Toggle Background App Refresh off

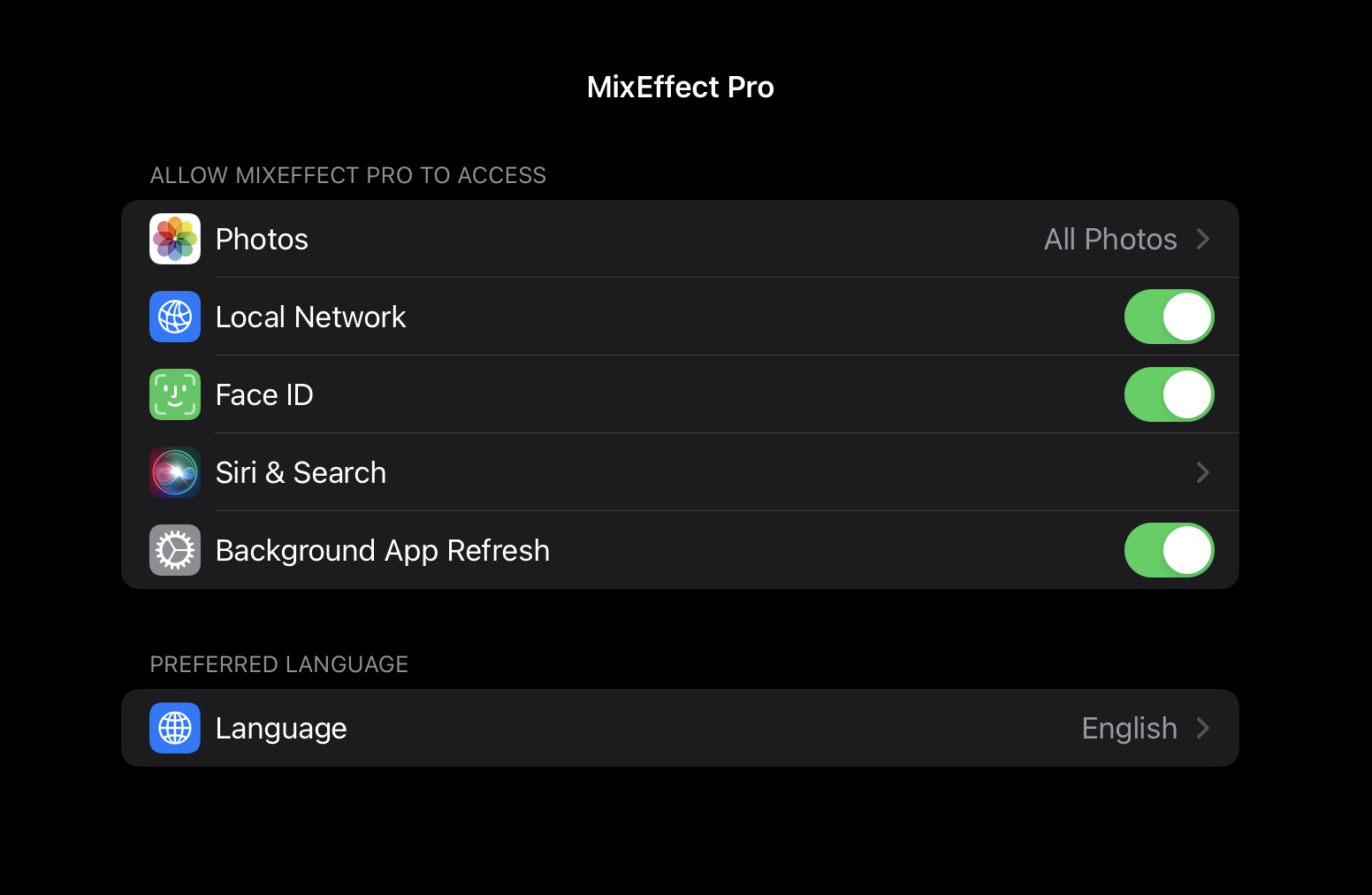[x=1169, y=550]
